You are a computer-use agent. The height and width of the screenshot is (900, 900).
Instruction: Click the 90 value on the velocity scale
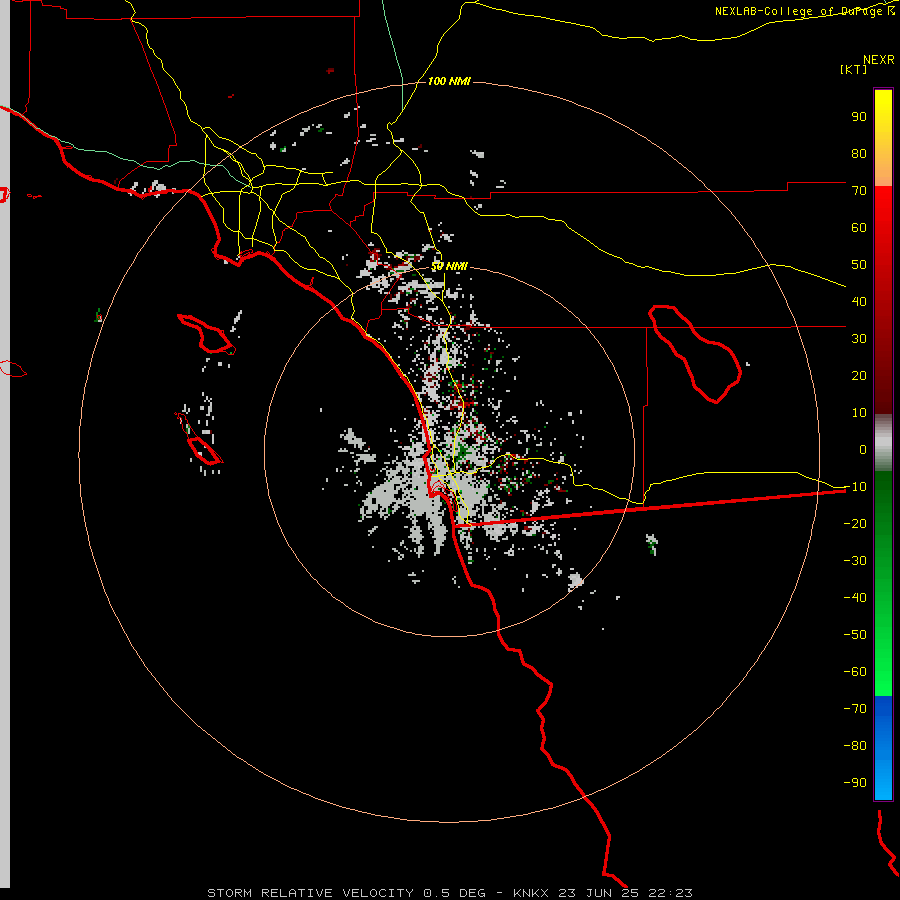tap(859, 117)
